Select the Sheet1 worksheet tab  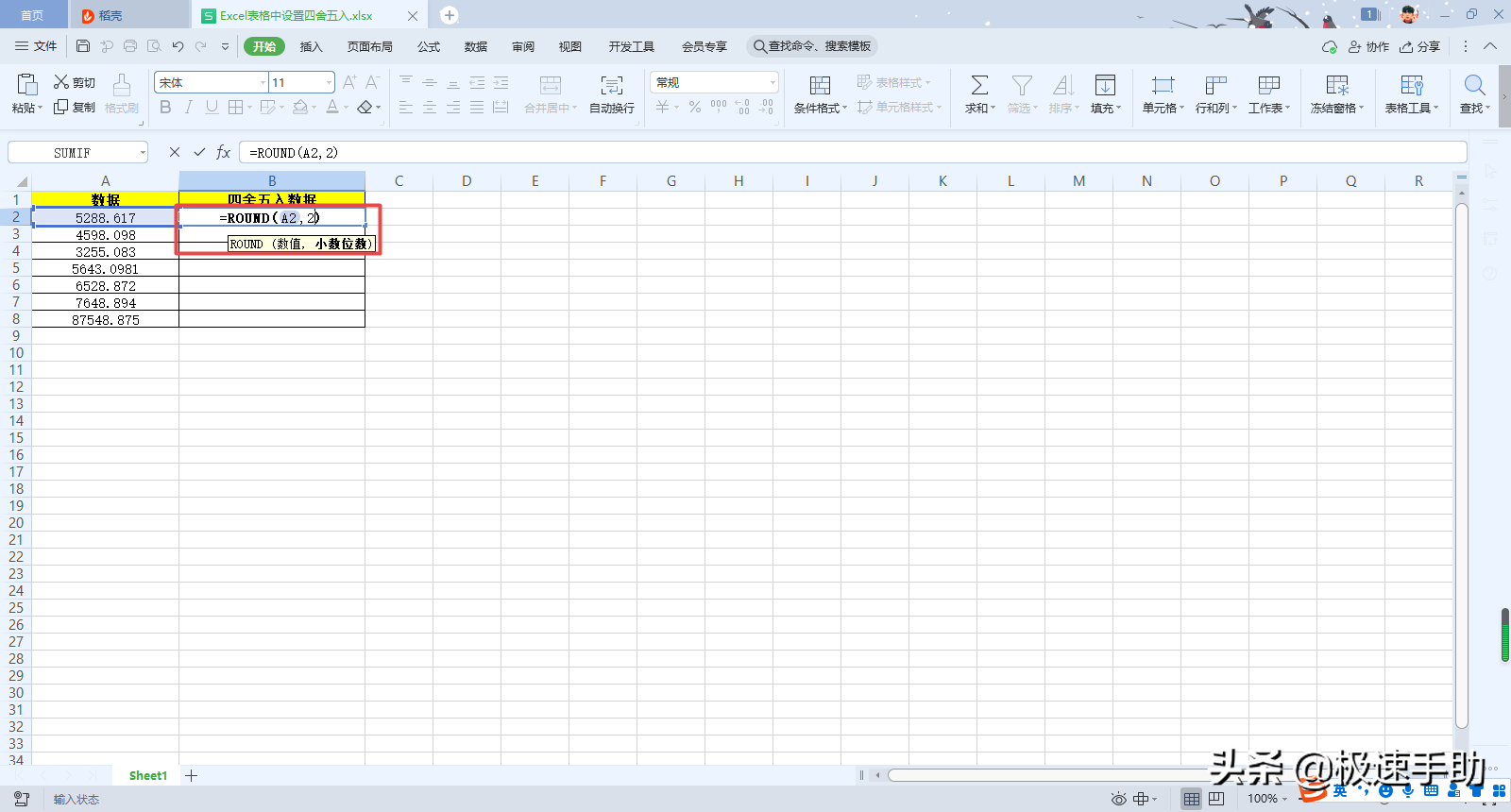coord(148,775)
